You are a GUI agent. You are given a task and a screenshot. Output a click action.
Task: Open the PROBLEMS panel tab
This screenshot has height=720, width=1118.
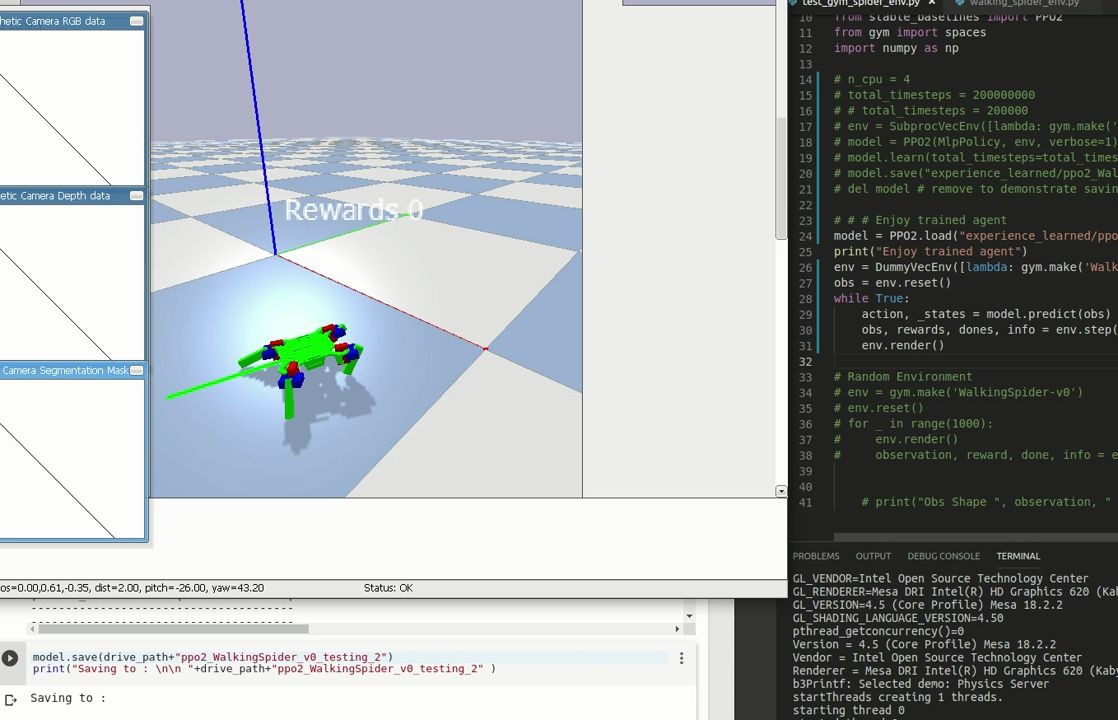pos(816,556)
